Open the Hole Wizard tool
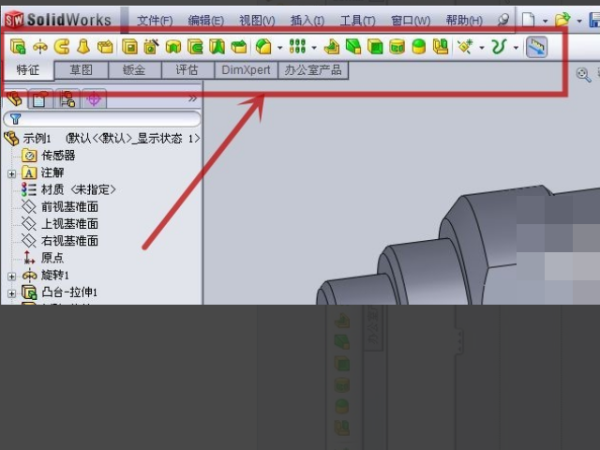600x450 pixels. (152, 47)
